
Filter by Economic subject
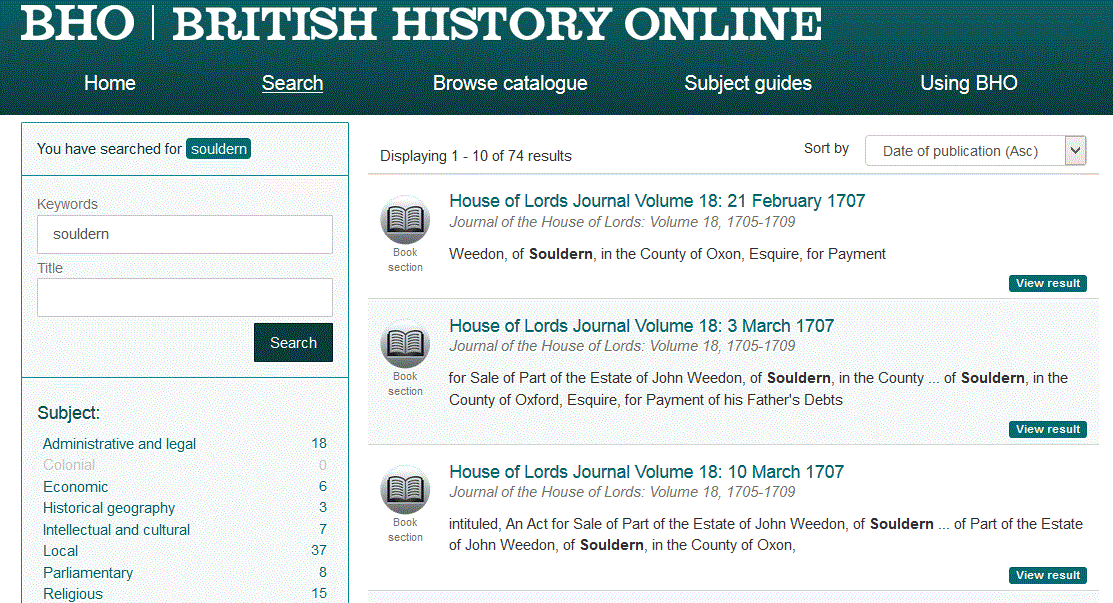click(x=75, y=487)
